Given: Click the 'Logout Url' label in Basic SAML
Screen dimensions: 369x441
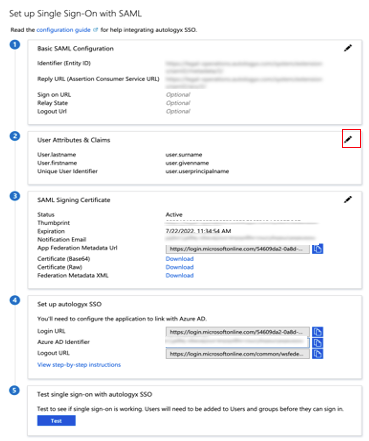Looking at the screenshot, I should tap(52, 111).
